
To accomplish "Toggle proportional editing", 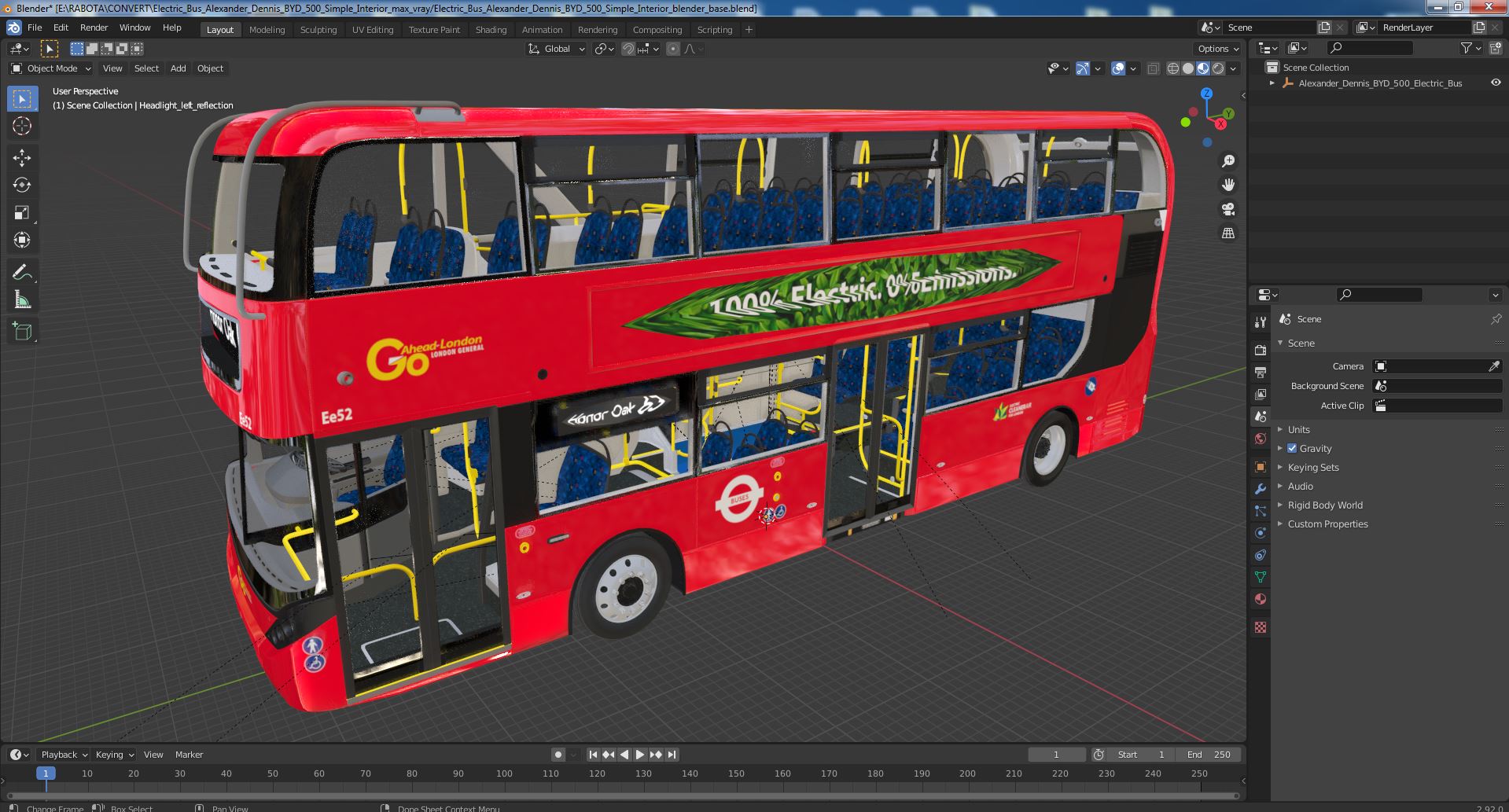I will tap(673, 49).
